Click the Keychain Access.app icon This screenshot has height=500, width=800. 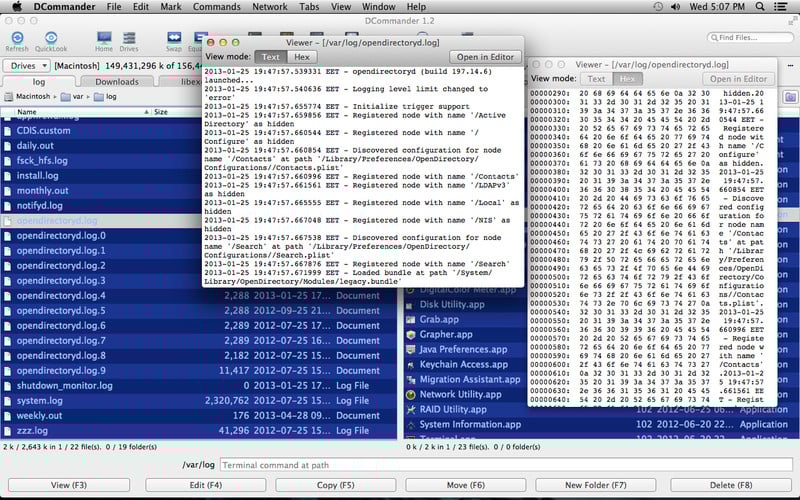click(x=410, y=365)
